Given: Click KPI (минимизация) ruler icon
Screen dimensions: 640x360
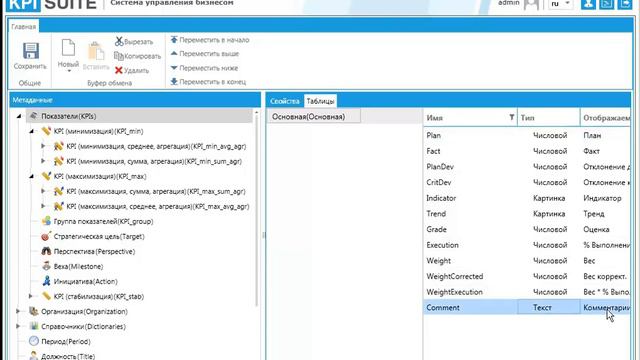Looking at the screenshot, I should click(x=46, y=131).
